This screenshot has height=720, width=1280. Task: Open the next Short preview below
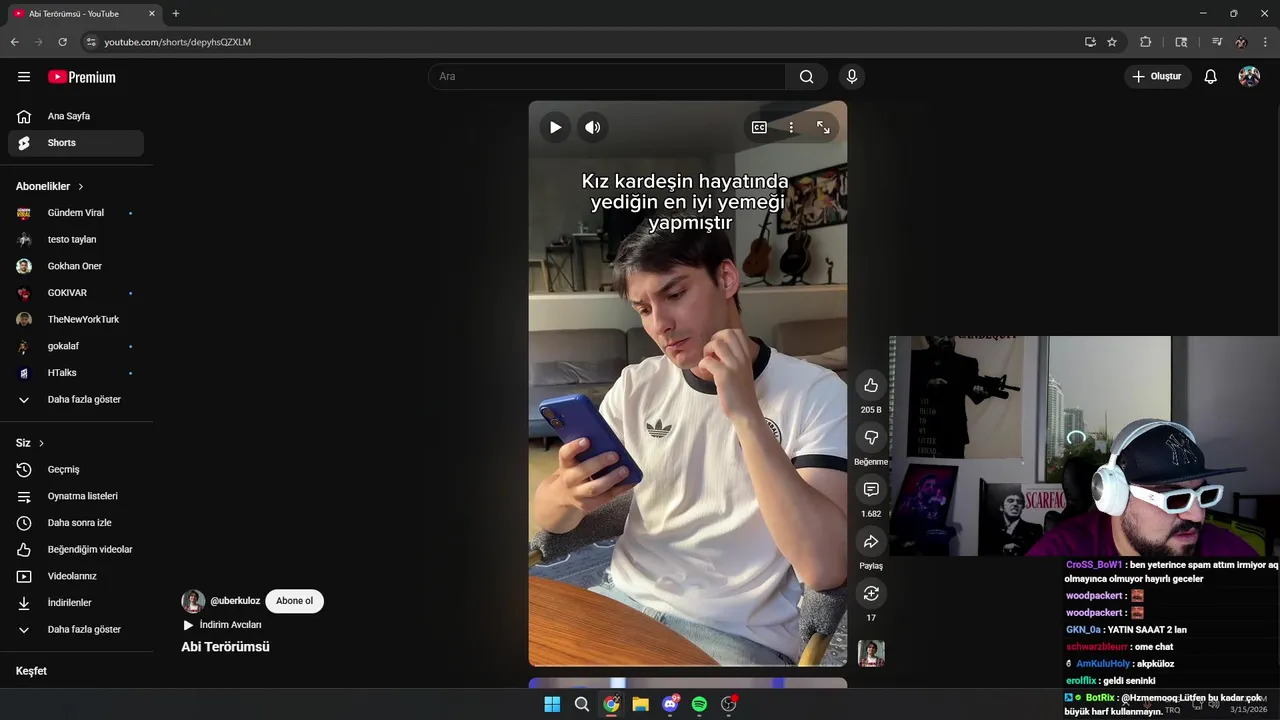pos(688,684)
